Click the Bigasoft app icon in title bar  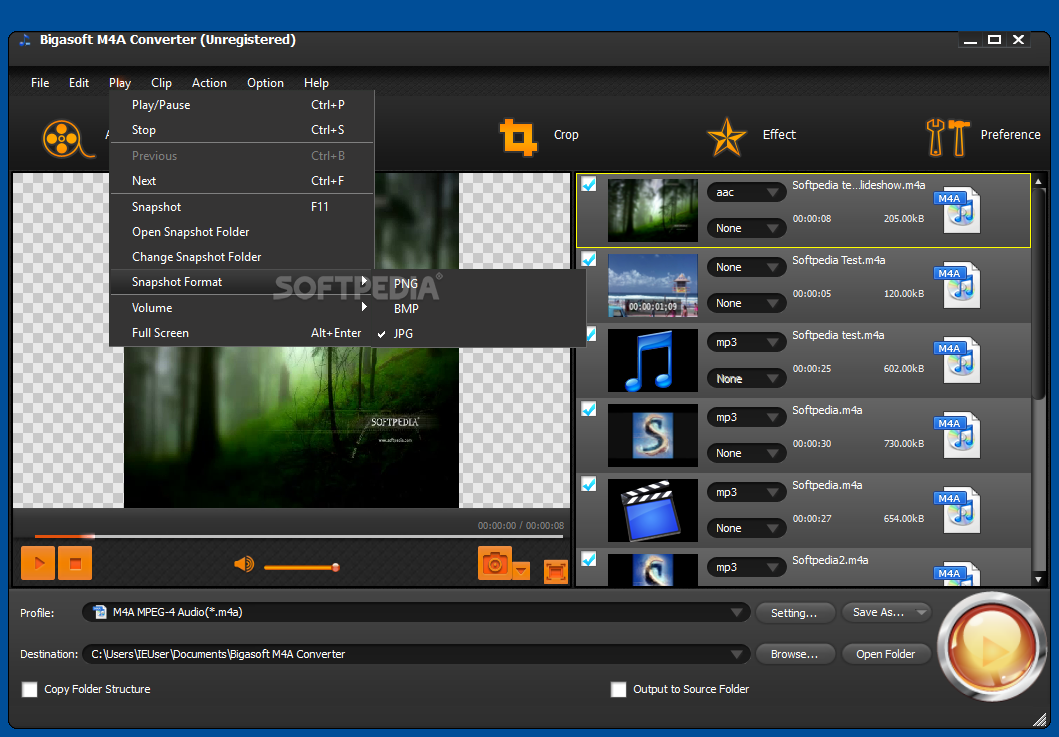(x=25, y=40)
